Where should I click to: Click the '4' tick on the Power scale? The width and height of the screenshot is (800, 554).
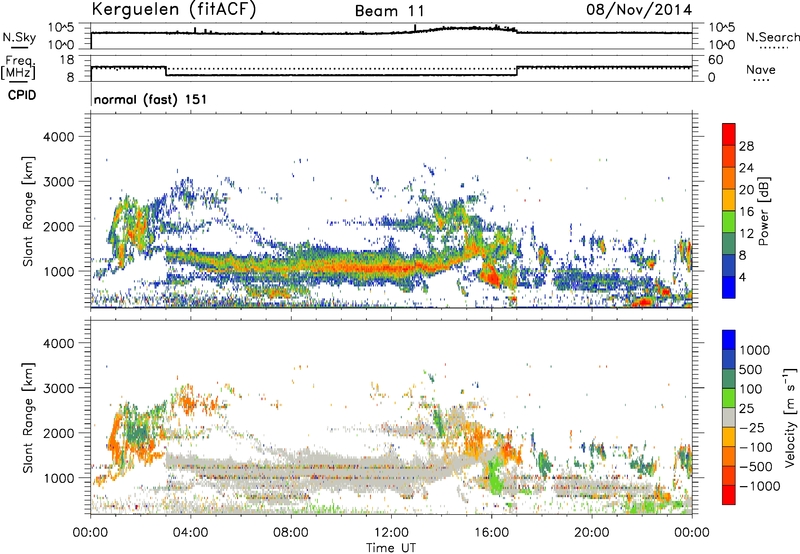click(x=742, y=277)
